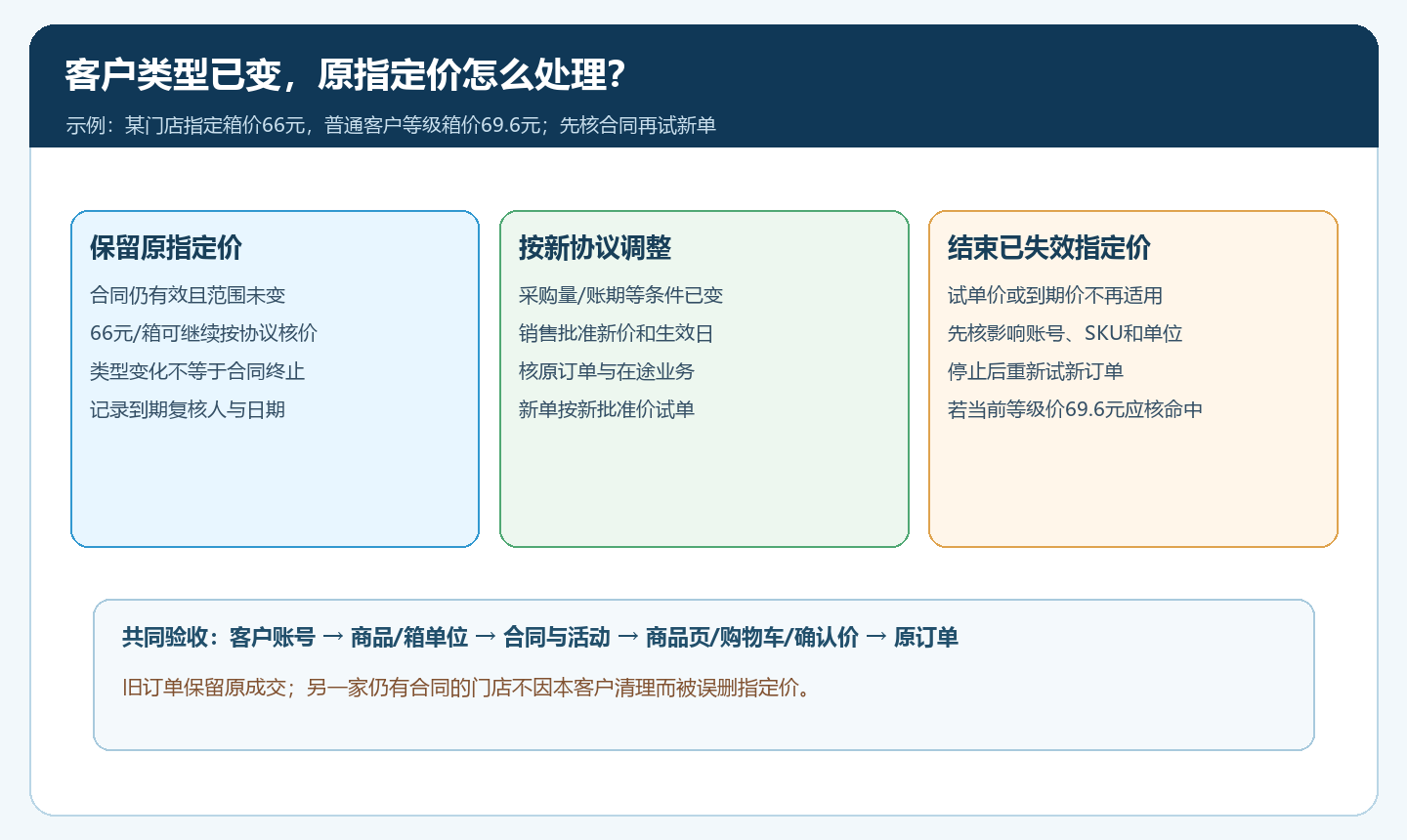Select the line 停止后重新试新订单
This screenshot has width=1407, height=840.
tap(1036, 371)
